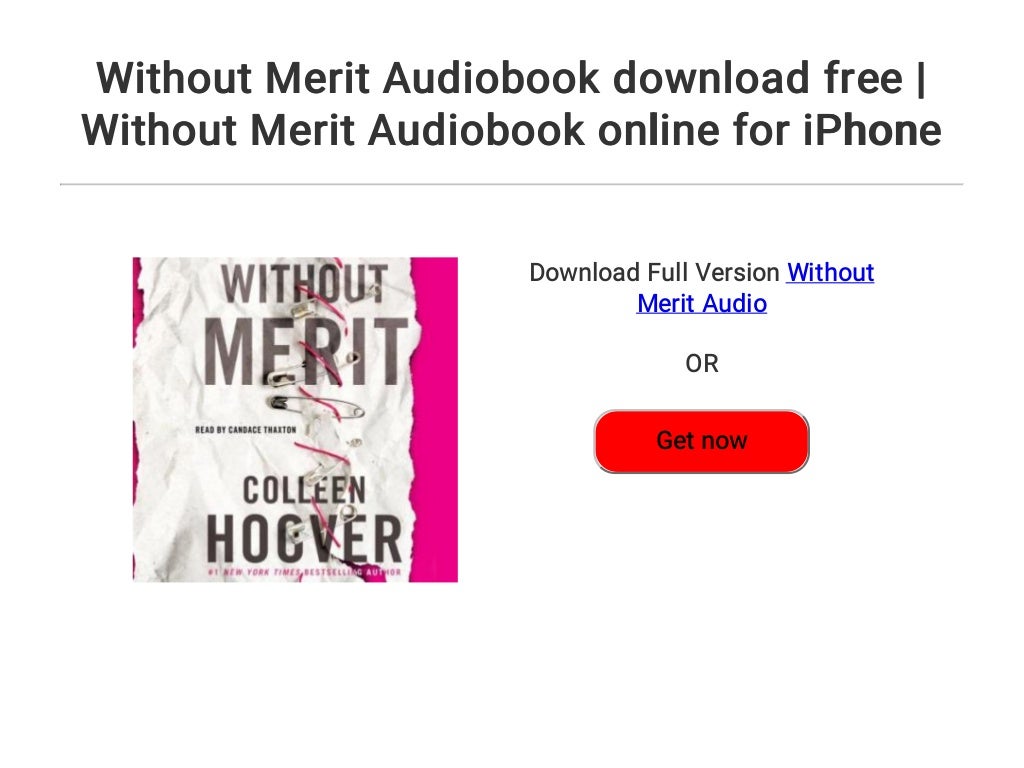The height and width of the screenshot is (768, 1024).
Task: Click "READ BY CANDACE THAXTON" on the cover
Action: [246, 430]
